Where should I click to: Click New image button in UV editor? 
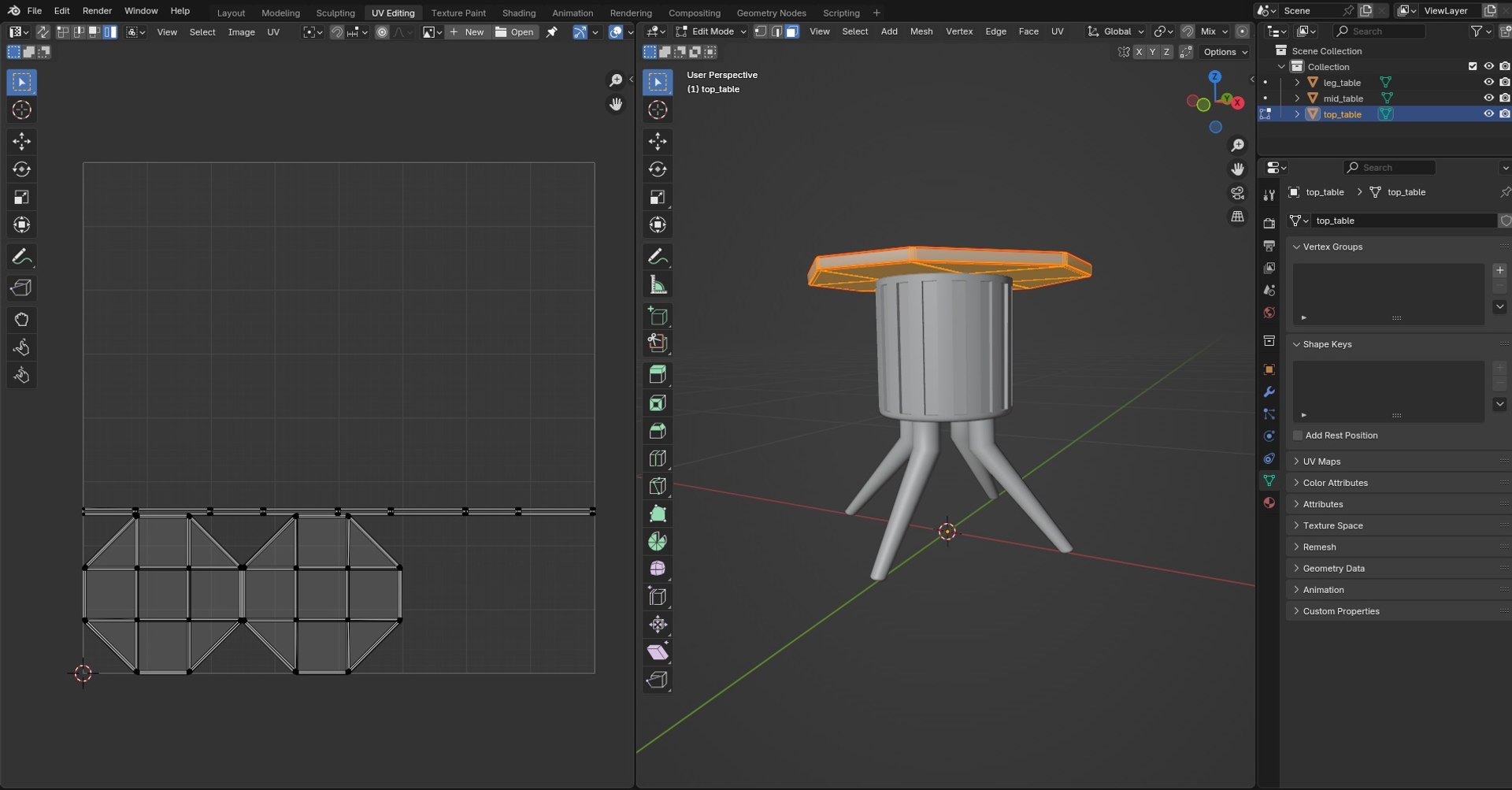click(468, 32)
